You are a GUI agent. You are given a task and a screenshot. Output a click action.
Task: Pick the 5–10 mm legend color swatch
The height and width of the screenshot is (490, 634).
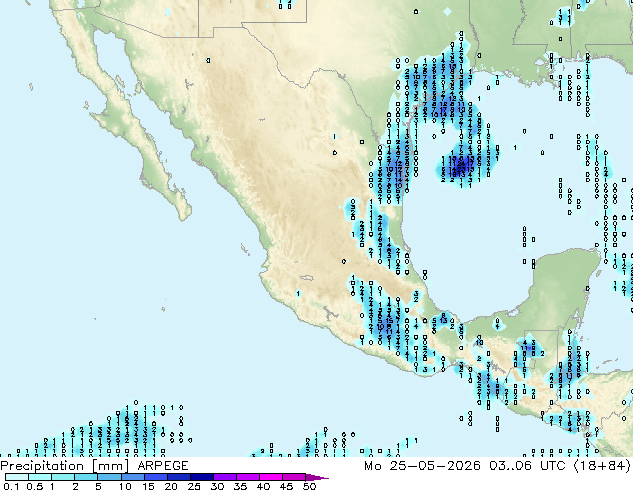[x=109, y=477]
